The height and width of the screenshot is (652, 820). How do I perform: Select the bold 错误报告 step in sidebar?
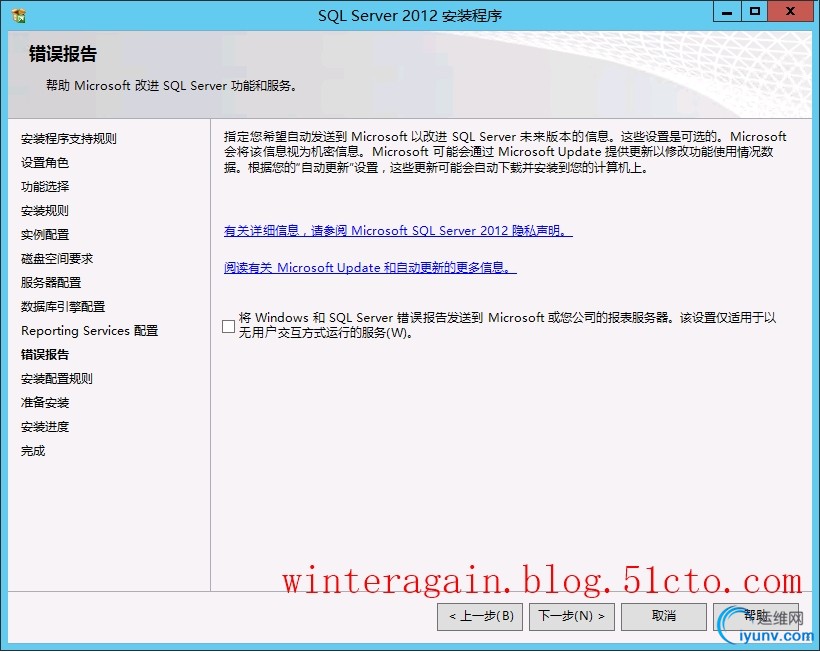[45, 355]
